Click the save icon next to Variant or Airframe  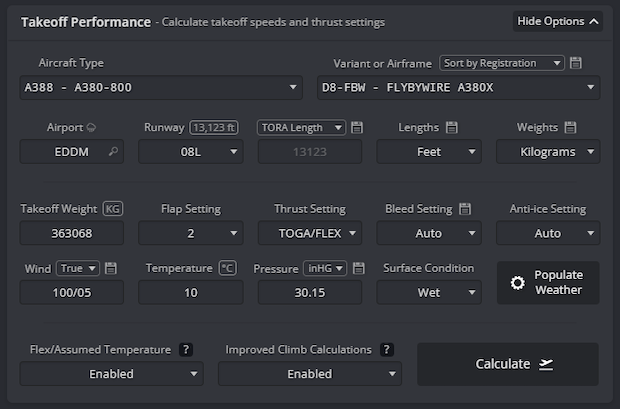[576, 63]
